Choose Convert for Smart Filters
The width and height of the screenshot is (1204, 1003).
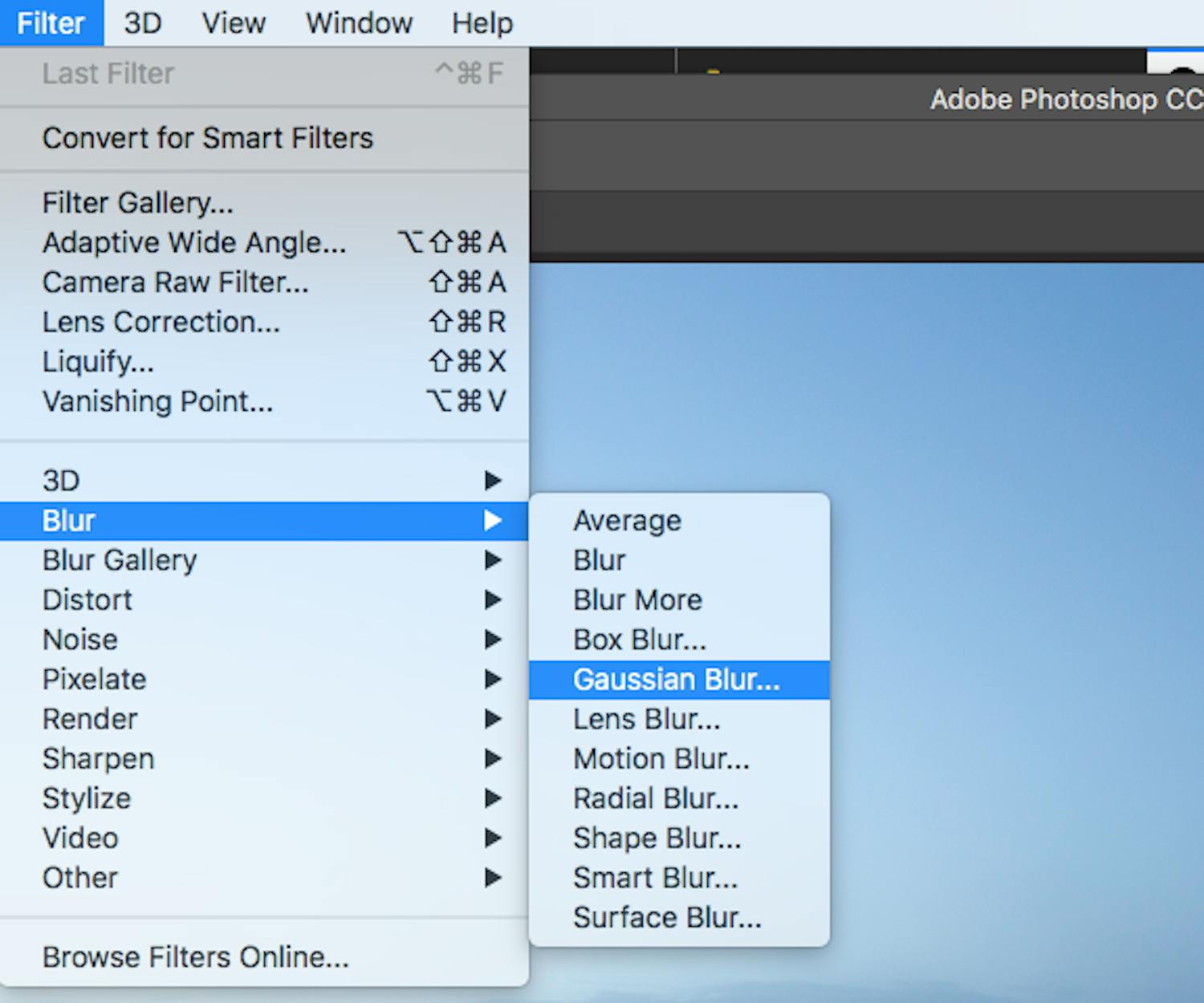click(x=207, y=138)
